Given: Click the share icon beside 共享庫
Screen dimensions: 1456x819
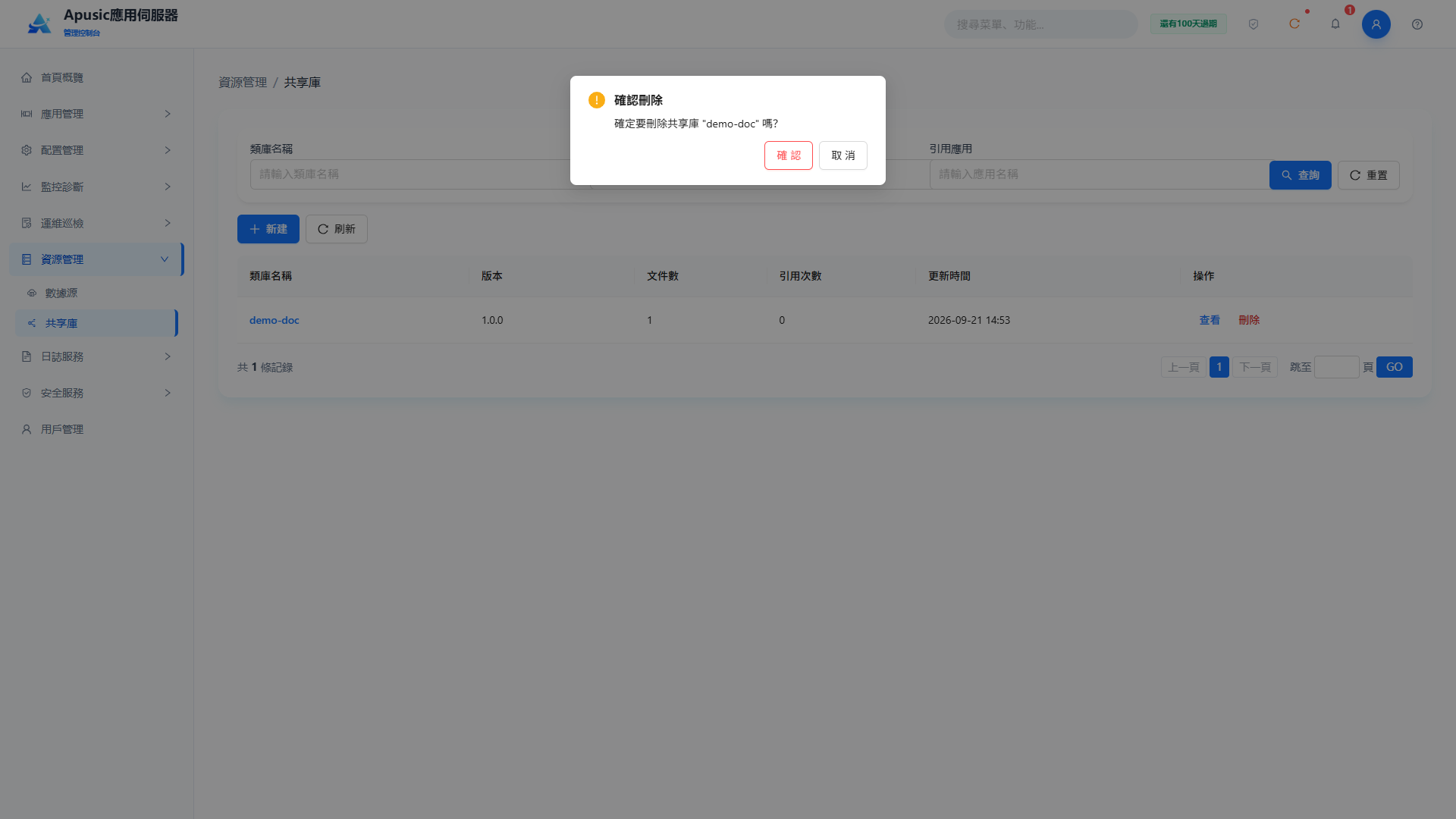Looking at the screenshot, I should 32,323.
